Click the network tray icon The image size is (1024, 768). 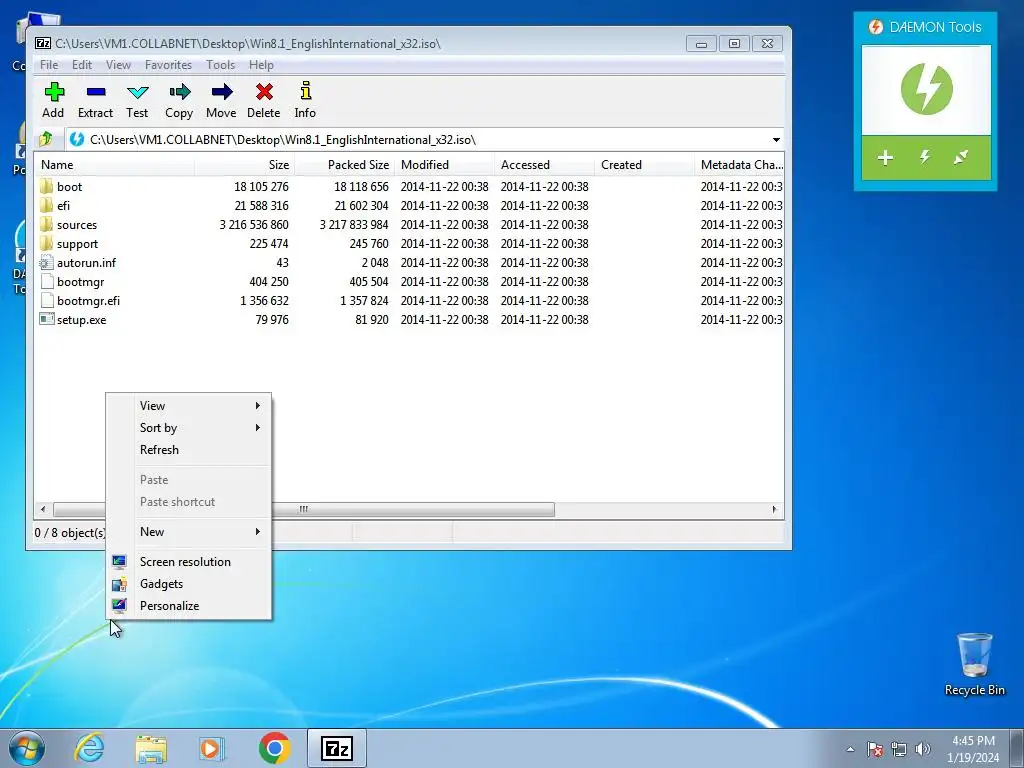pos(899,749)
